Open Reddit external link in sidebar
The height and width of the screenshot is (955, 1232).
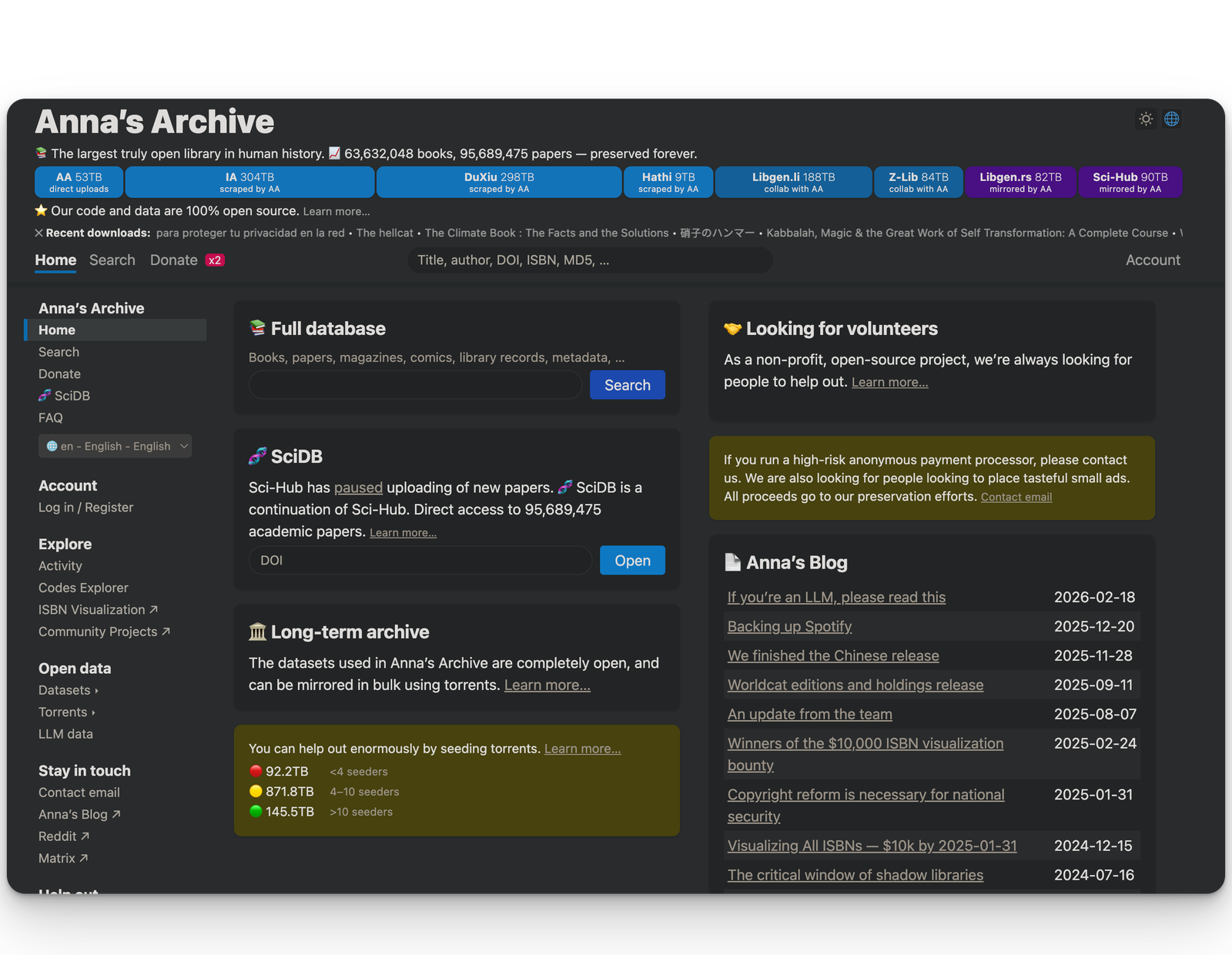pos(64,836)
